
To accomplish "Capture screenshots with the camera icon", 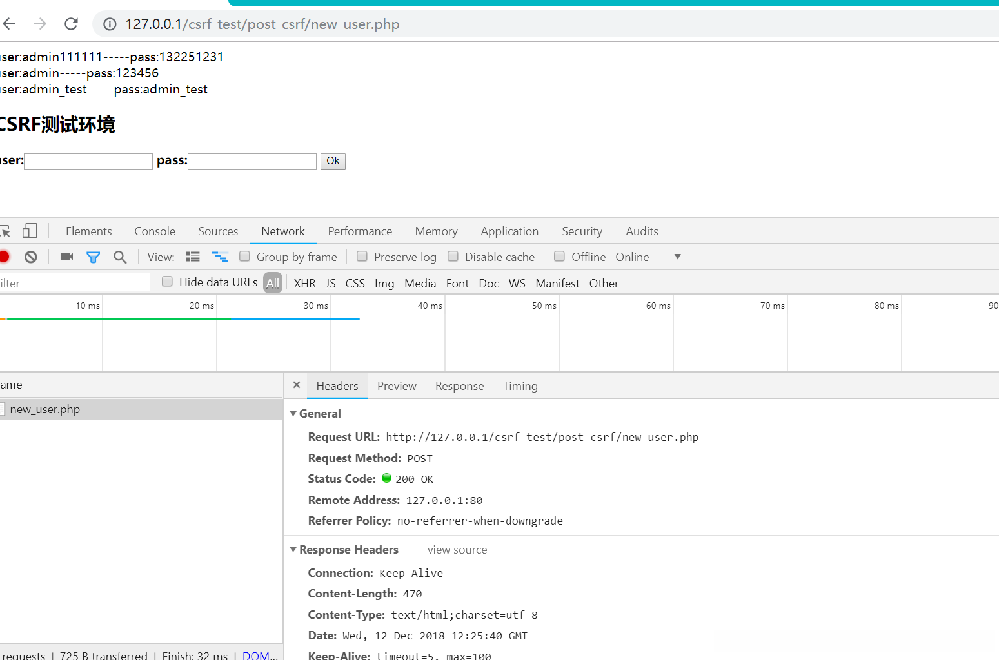I will 67,257.
